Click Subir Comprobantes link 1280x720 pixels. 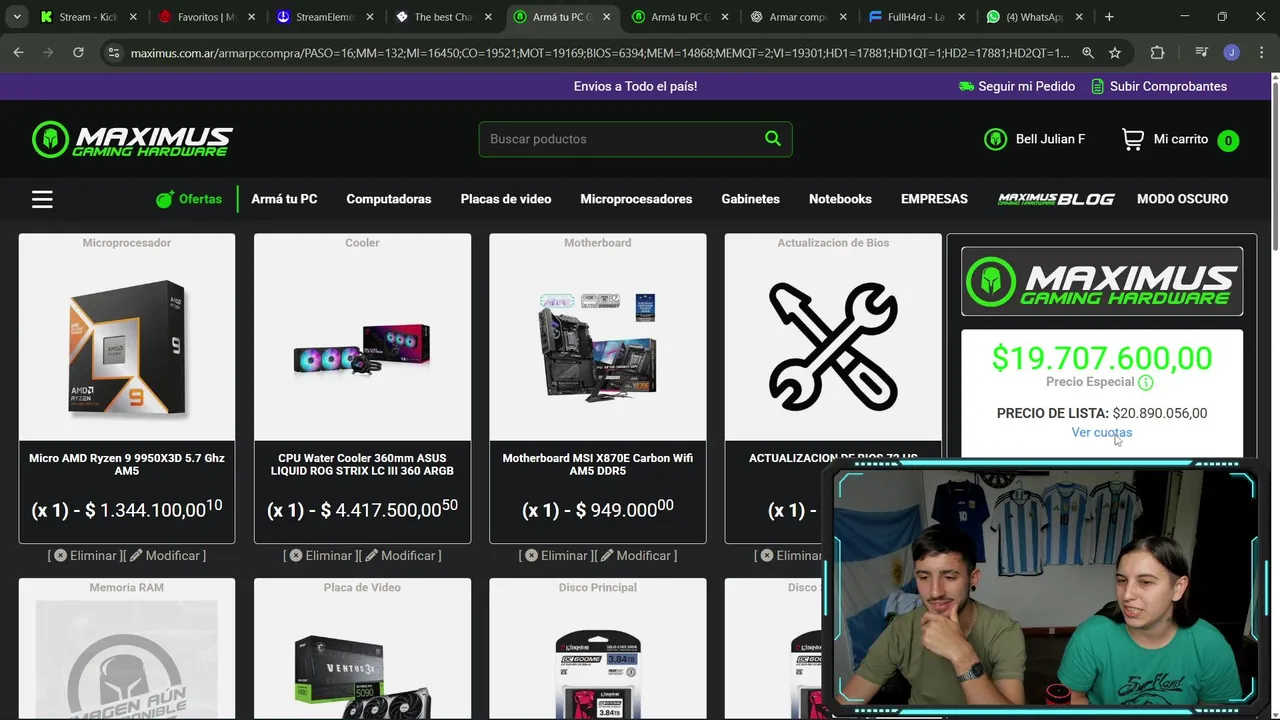click(x=1168, y=86)
